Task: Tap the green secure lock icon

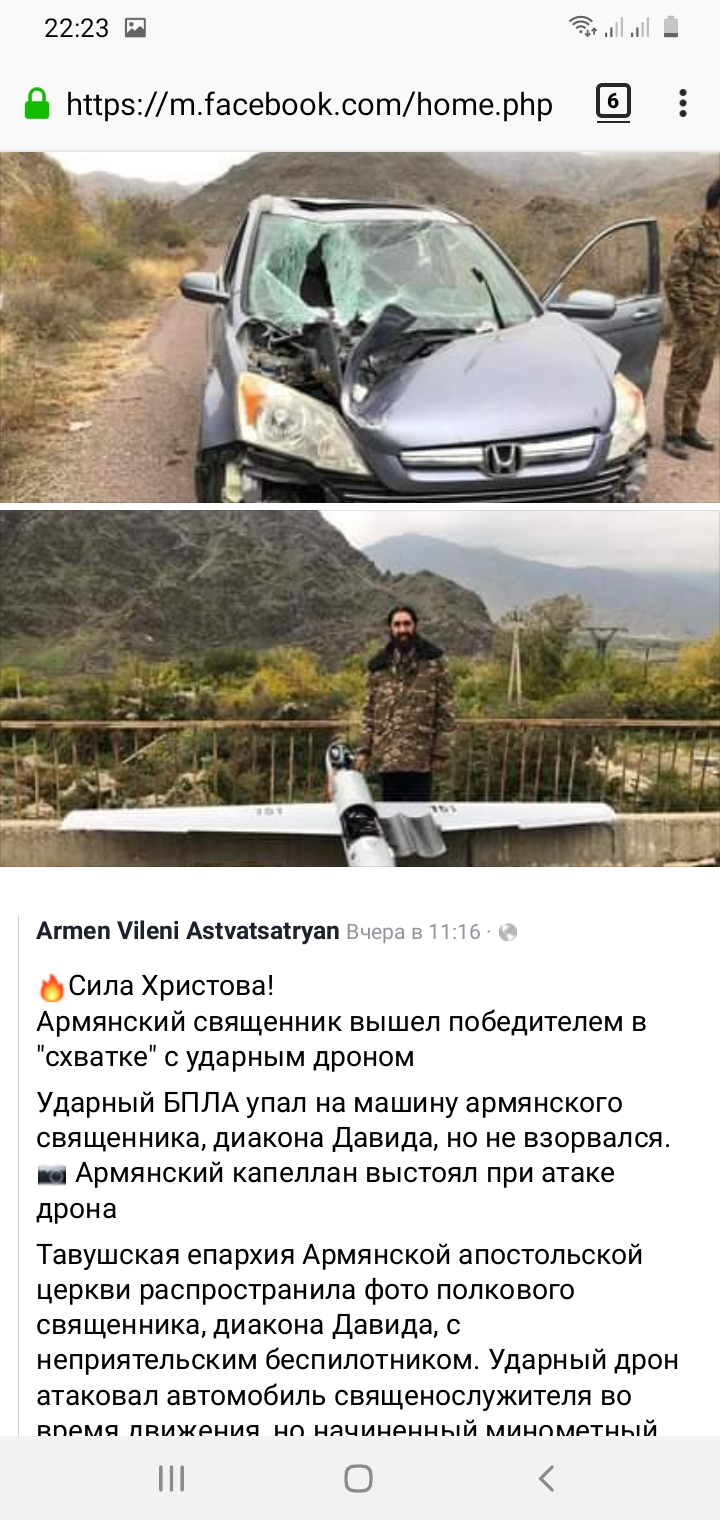Action: [37, 104]
